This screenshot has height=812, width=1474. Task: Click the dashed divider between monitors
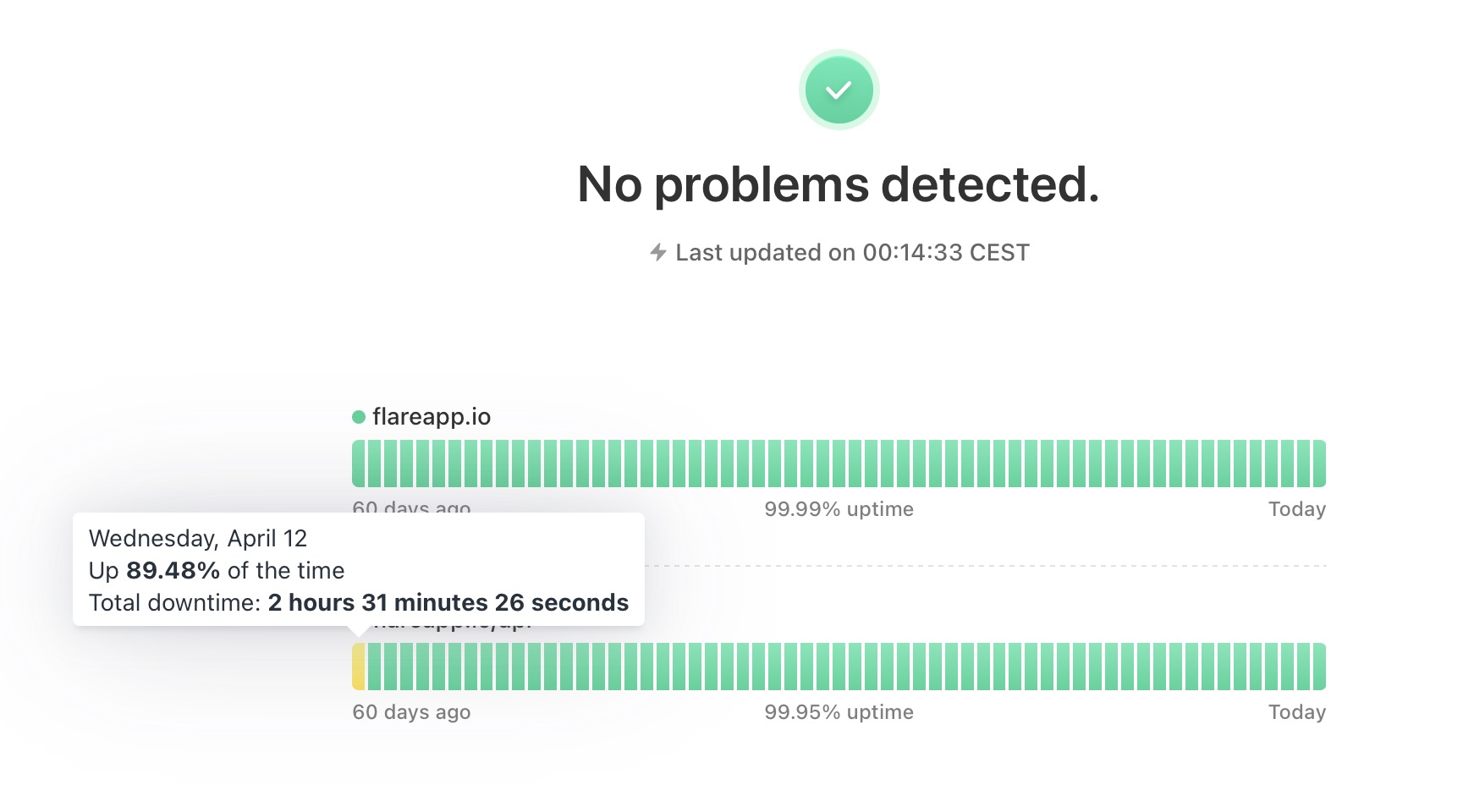[985, 565]
